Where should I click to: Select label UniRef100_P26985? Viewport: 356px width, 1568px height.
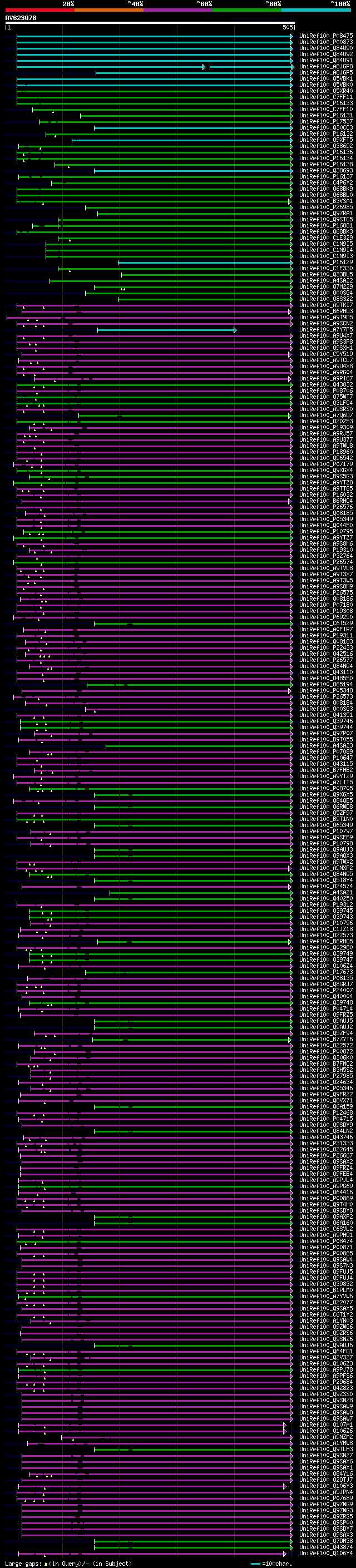tap(326, 207)
